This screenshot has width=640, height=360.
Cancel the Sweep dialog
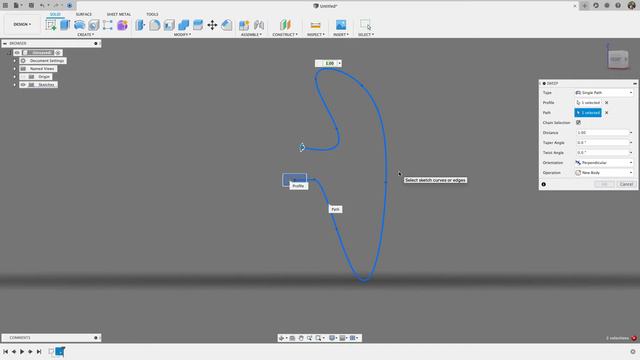626,184
